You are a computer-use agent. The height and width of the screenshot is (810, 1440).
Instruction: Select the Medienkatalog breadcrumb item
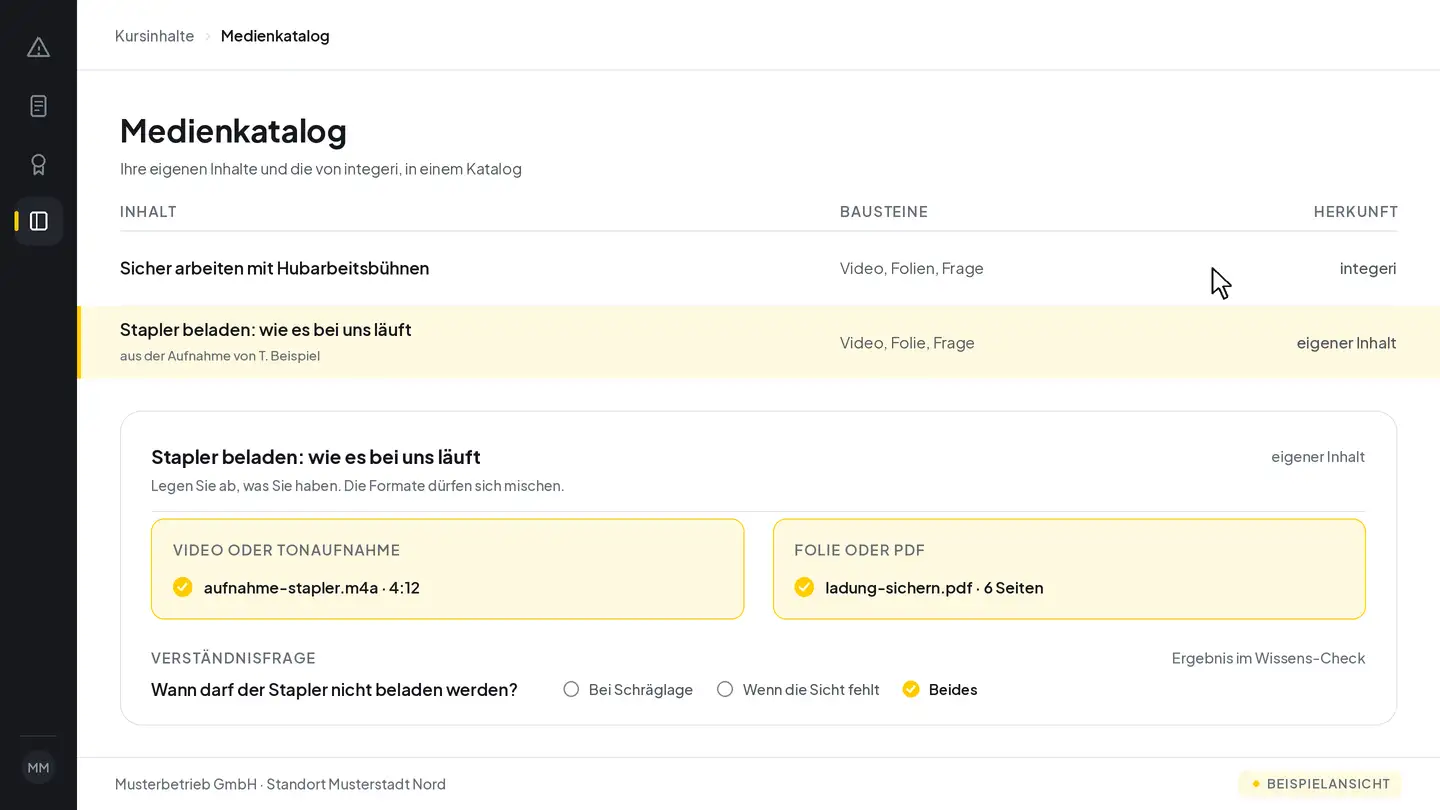[x=275, y=36]
